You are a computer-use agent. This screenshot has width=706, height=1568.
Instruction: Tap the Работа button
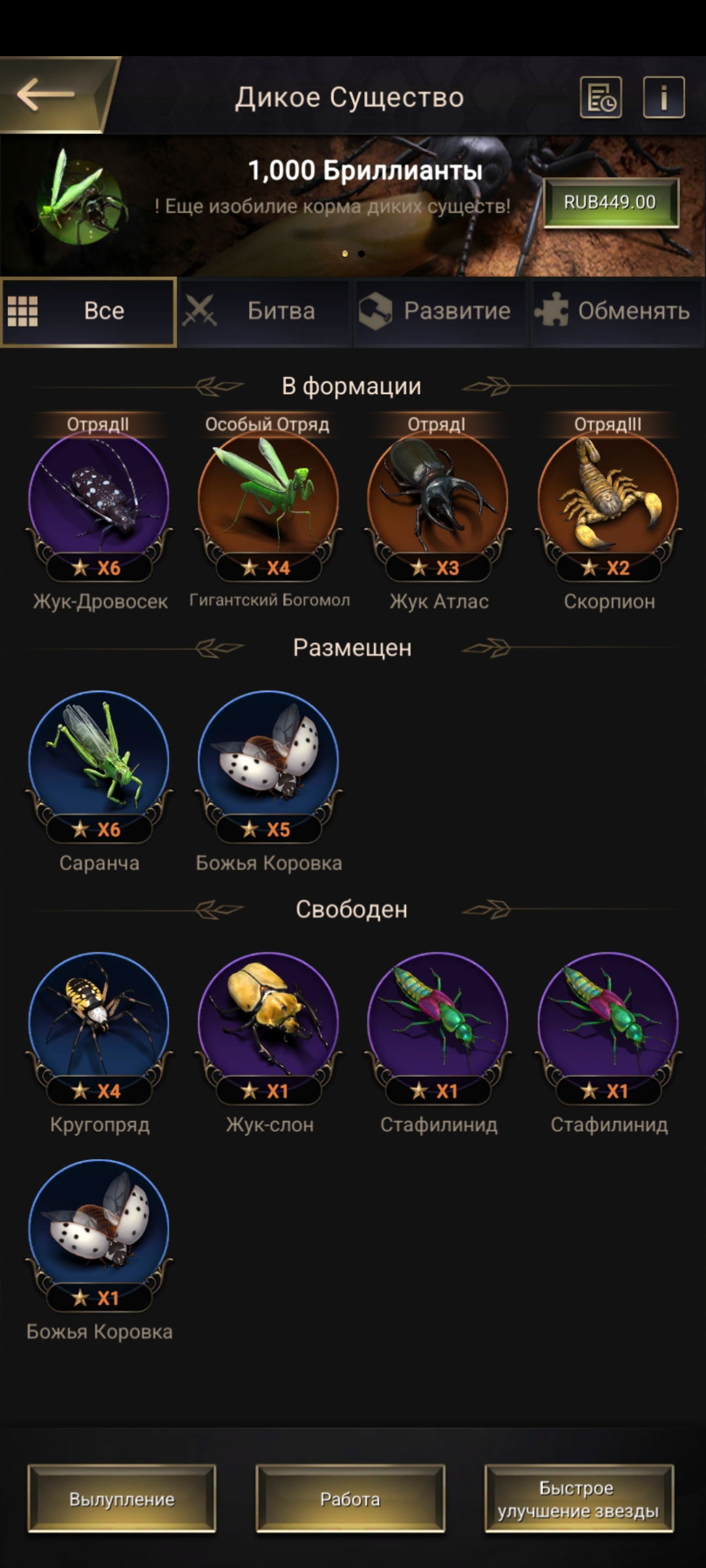click(x=350, y=1499)
